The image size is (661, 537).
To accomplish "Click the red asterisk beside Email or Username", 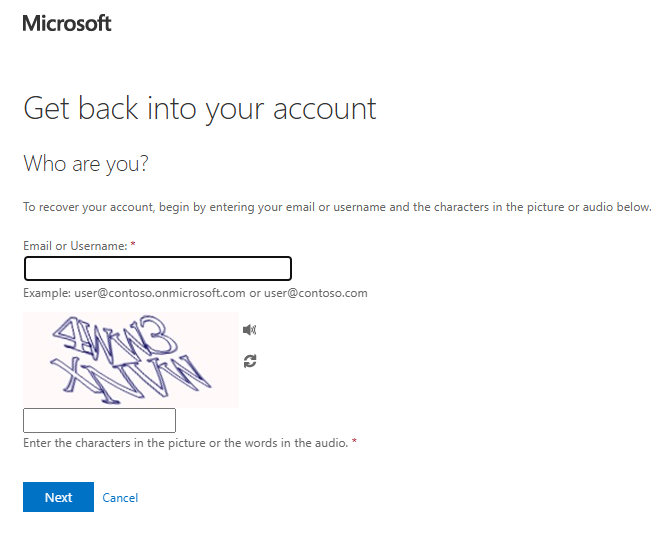I will 133,244.
